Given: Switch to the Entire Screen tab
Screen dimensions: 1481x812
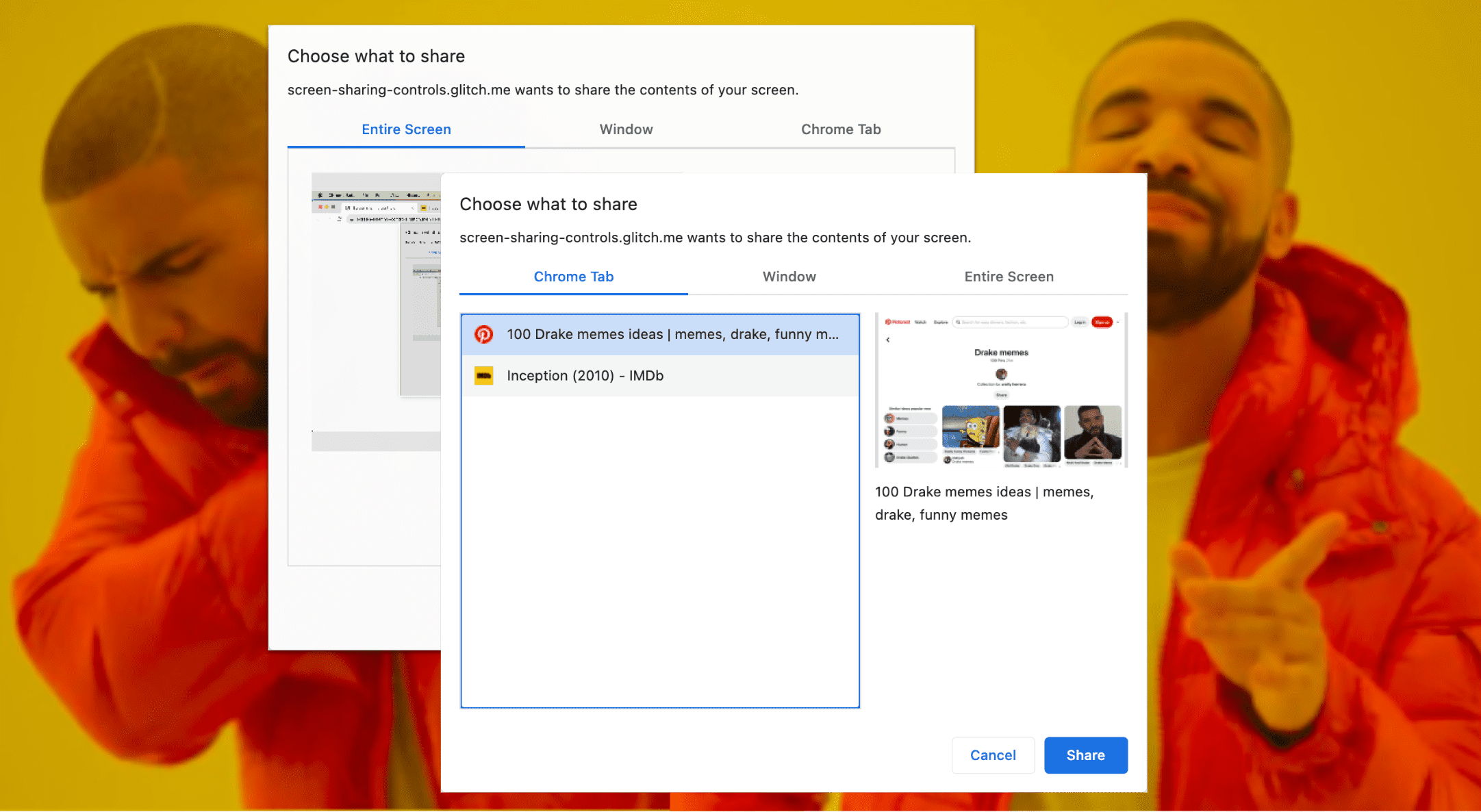Looking at the screenshot, I should [x=1007, y=277].
